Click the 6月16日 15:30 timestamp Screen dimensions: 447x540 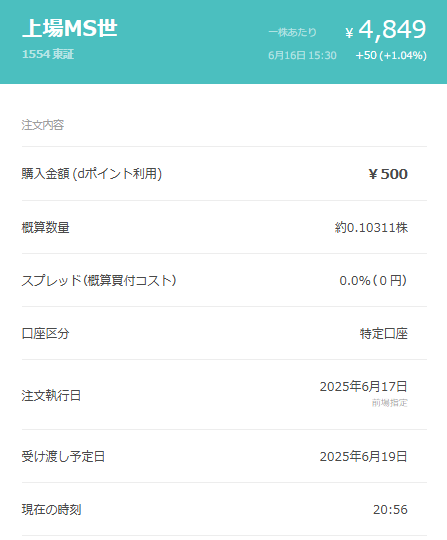coord(302,55)
